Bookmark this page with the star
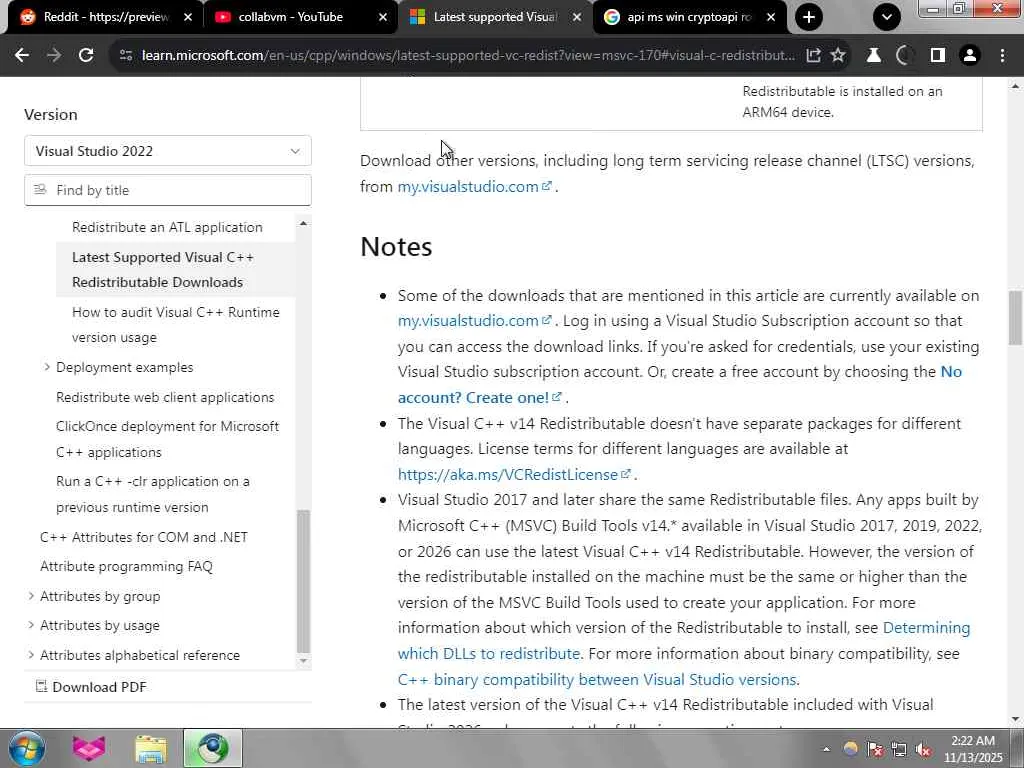 click(838, 56)
